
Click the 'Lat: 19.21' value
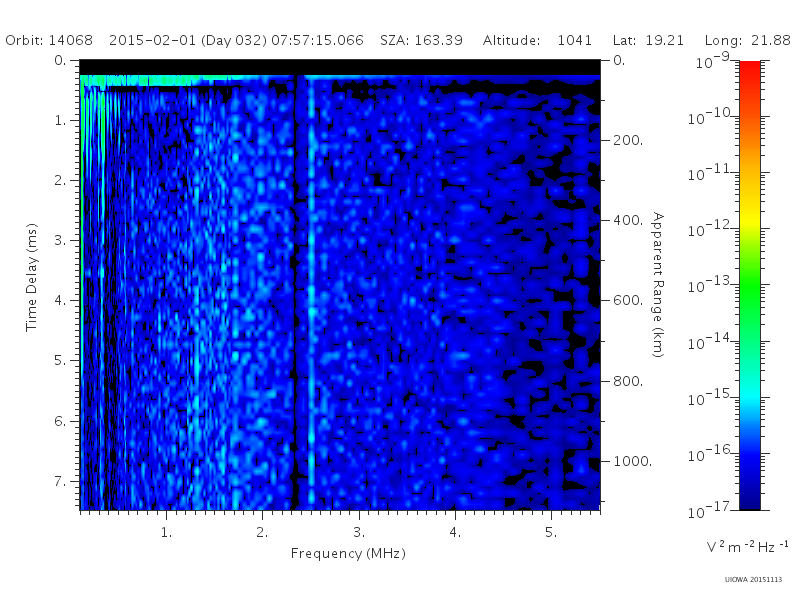(648, 40)
